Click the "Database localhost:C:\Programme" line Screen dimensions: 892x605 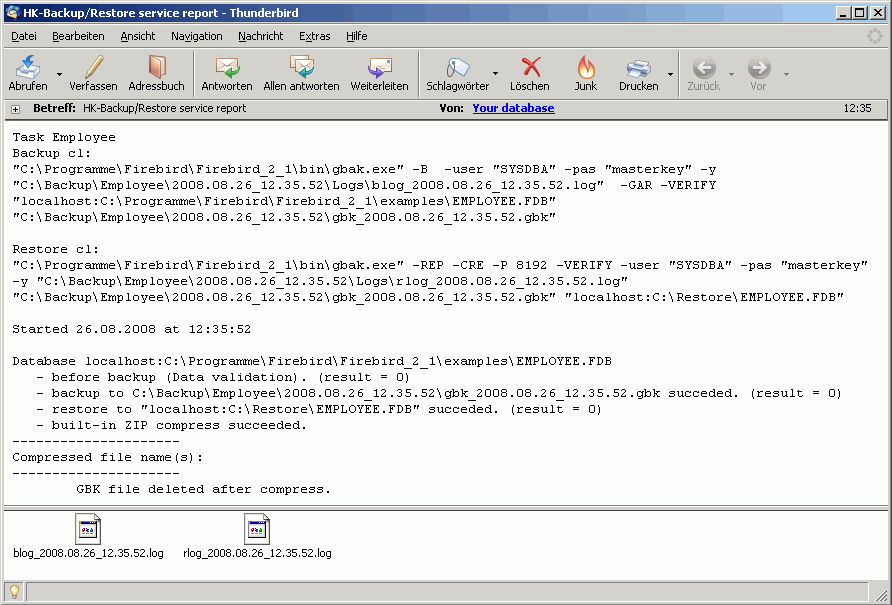pyautogui.click(x=312, y=361)
